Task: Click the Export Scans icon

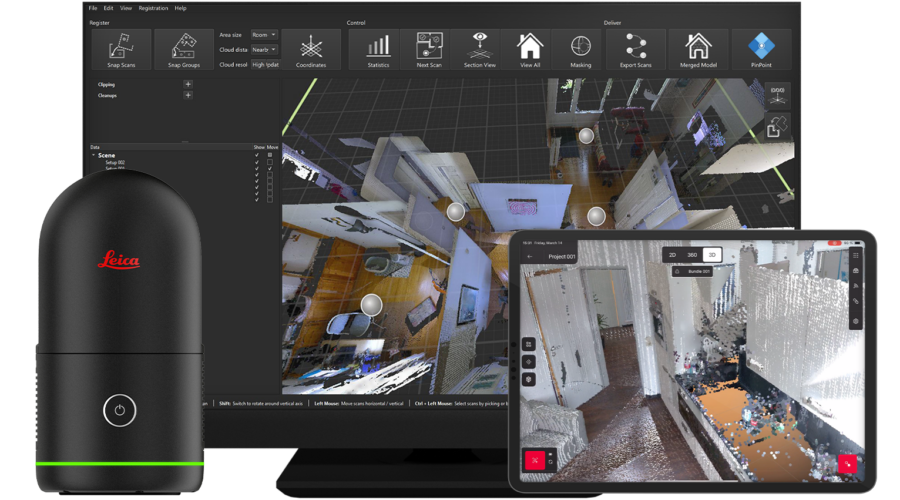Action: [636, 49]
